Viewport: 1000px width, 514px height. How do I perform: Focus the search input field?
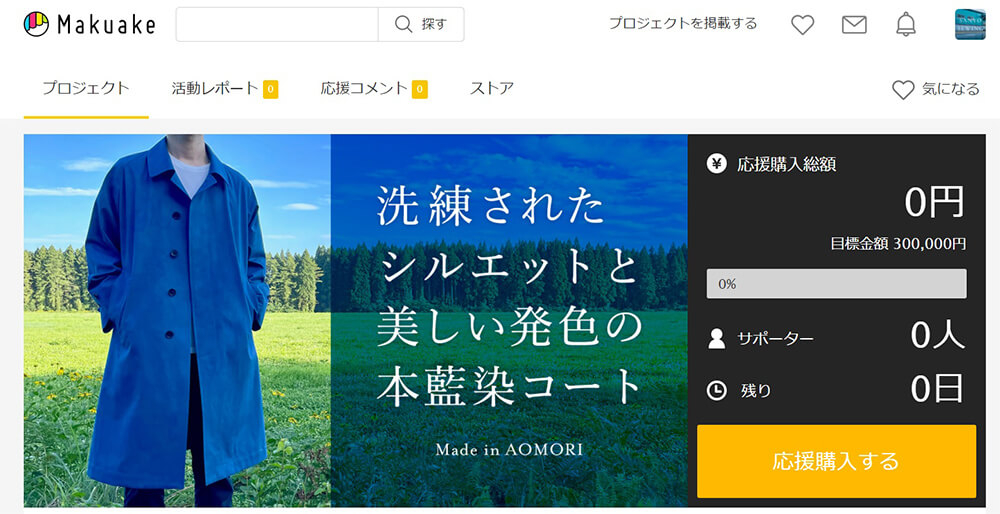click(x=277, y=24)
